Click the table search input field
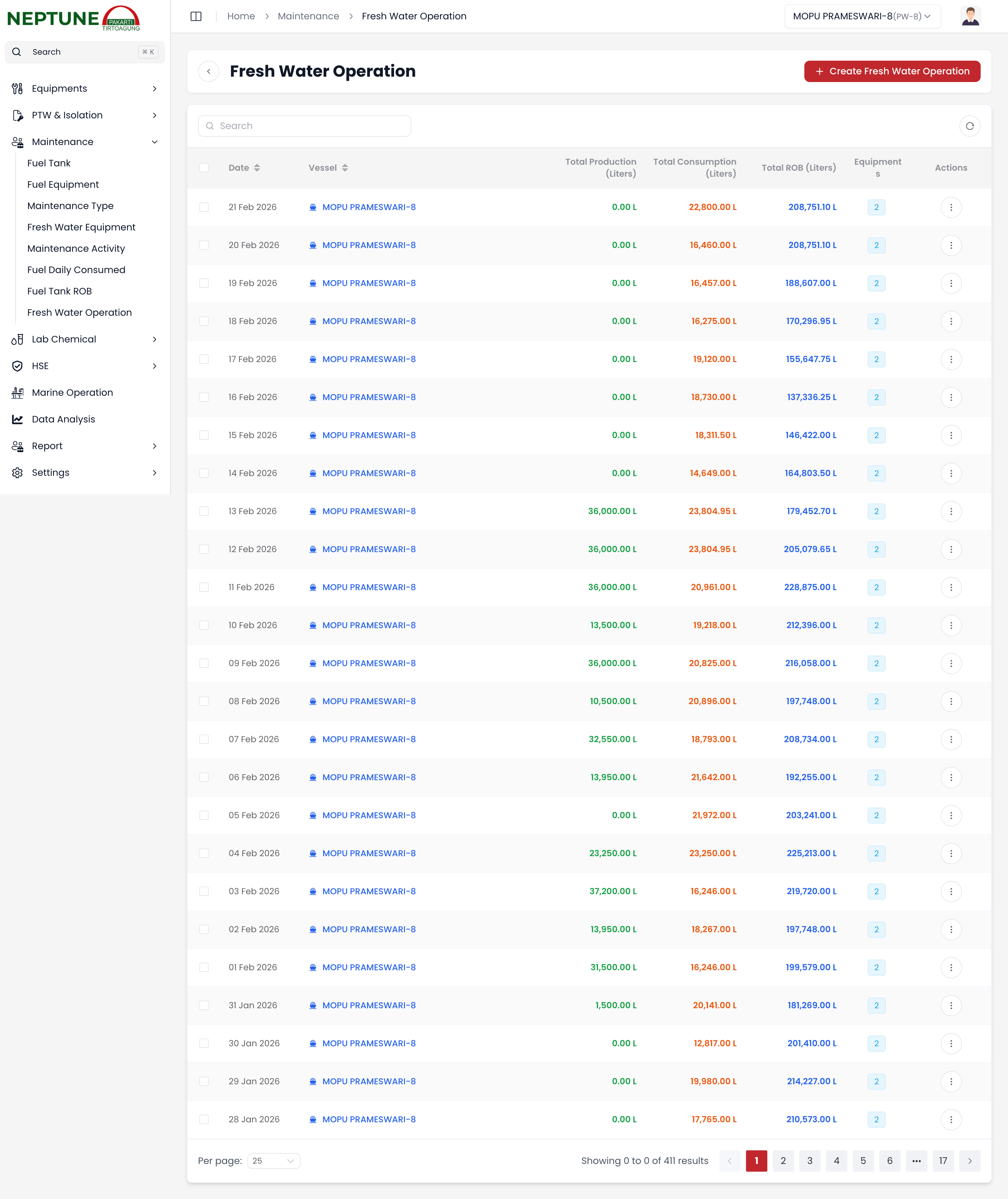This screenshot has height=1199, width=1008. 305,126
